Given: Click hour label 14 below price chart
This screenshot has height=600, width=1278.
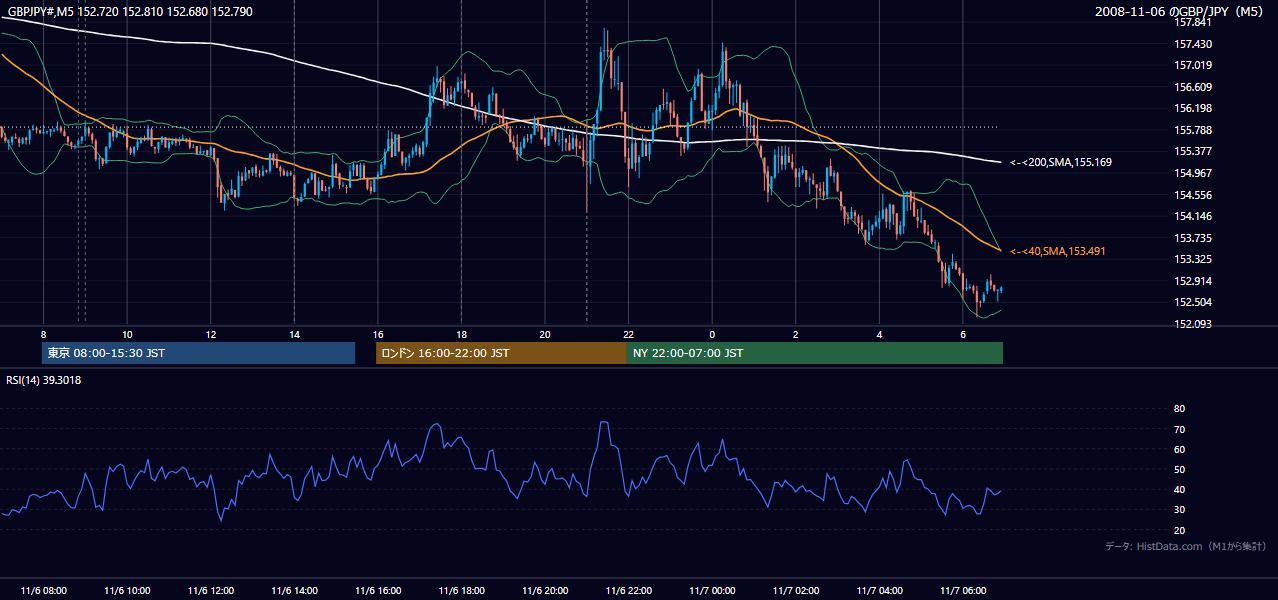Looking at the screenshot, I should click(x=294, y=333).
